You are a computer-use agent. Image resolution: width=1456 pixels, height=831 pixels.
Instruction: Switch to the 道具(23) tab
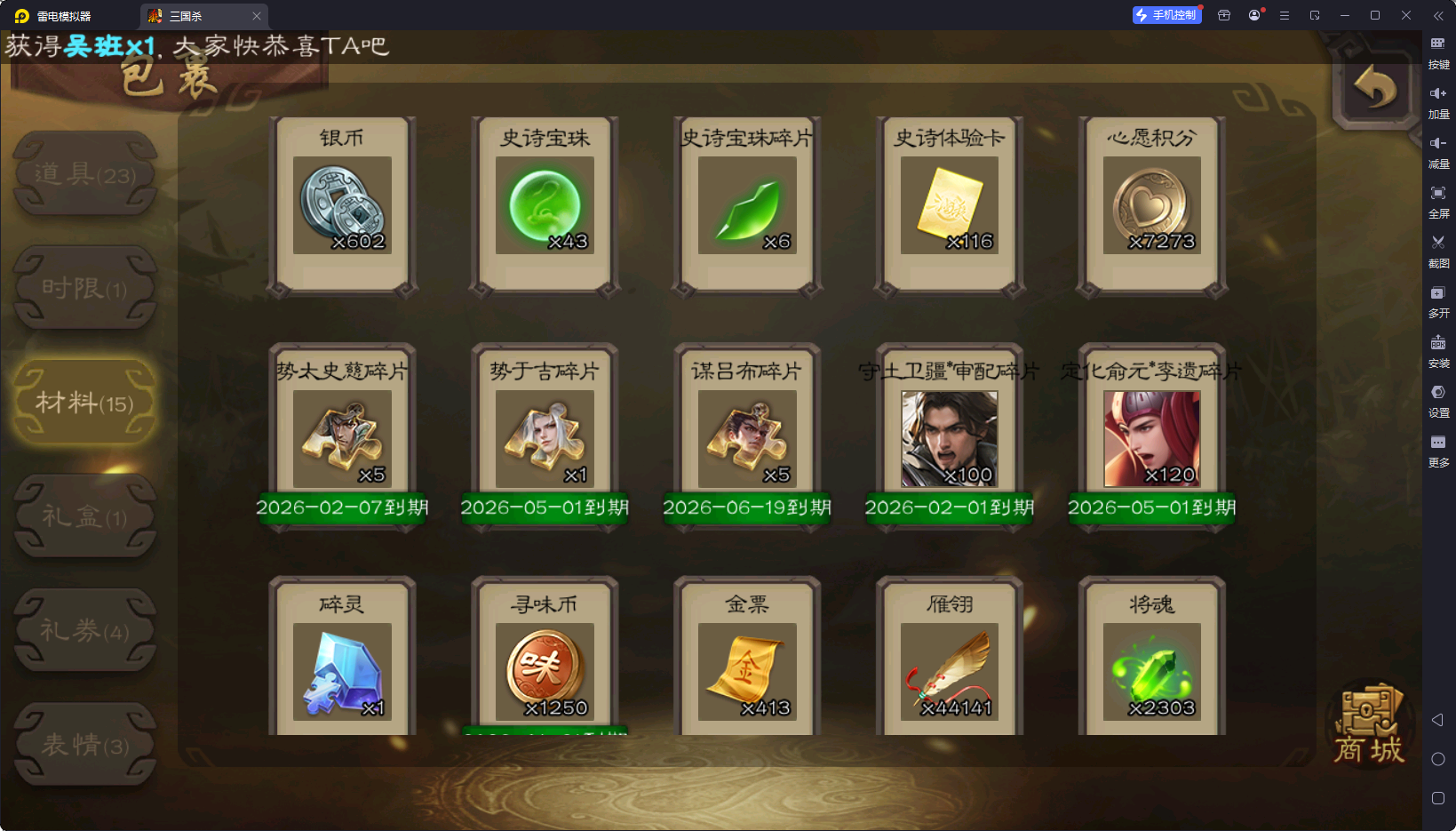(x=85, y=174)
